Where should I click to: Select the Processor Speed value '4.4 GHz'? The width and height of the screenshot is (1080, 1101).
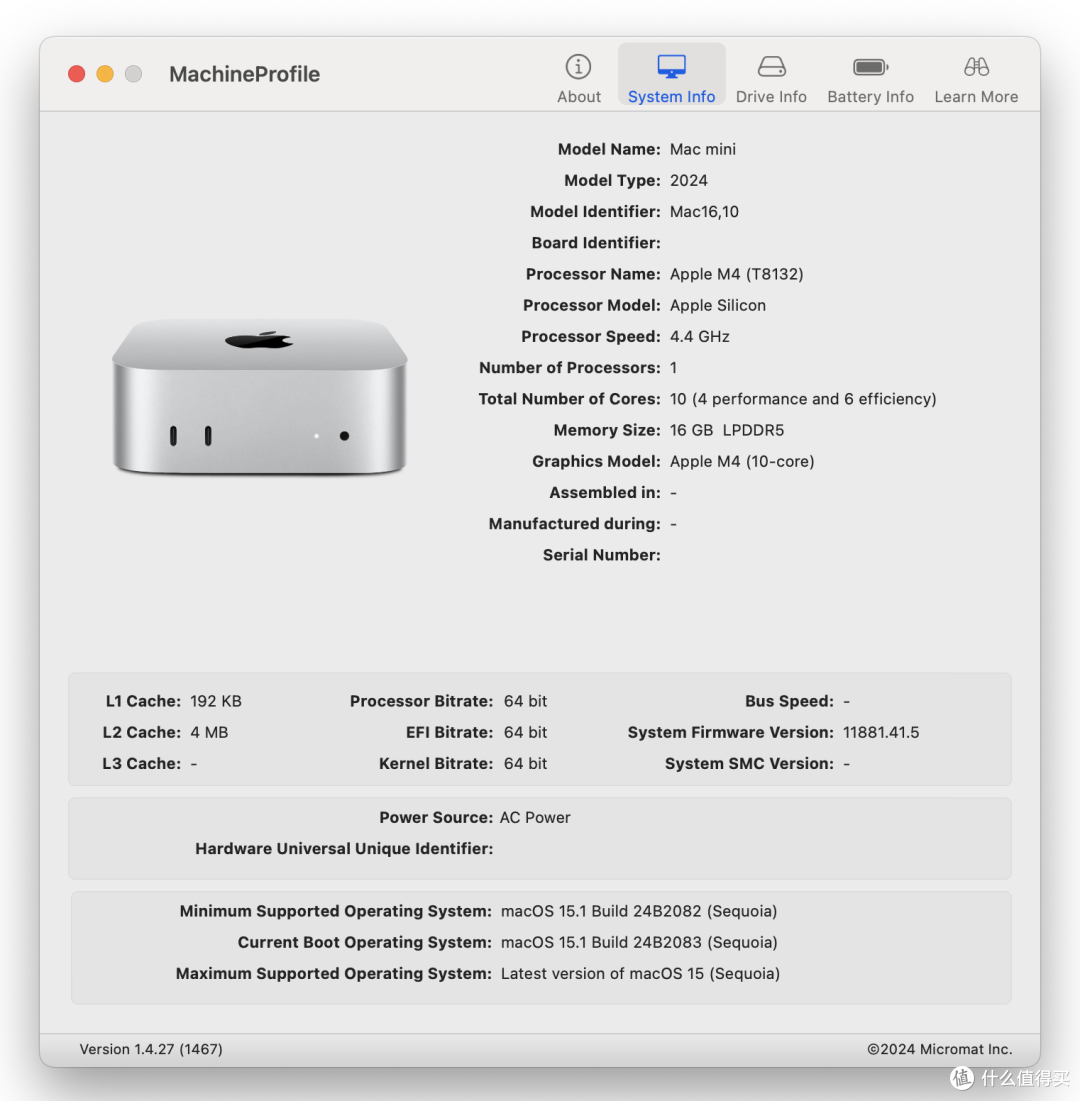(699, 336)
